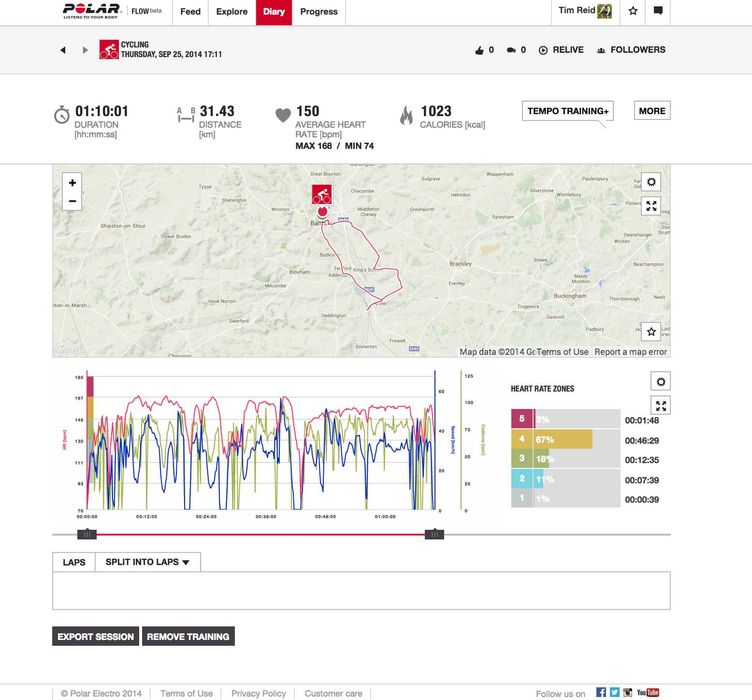Go to next training session arrow
This screenshot has height=700, width=752.
(x=85, y=50)
